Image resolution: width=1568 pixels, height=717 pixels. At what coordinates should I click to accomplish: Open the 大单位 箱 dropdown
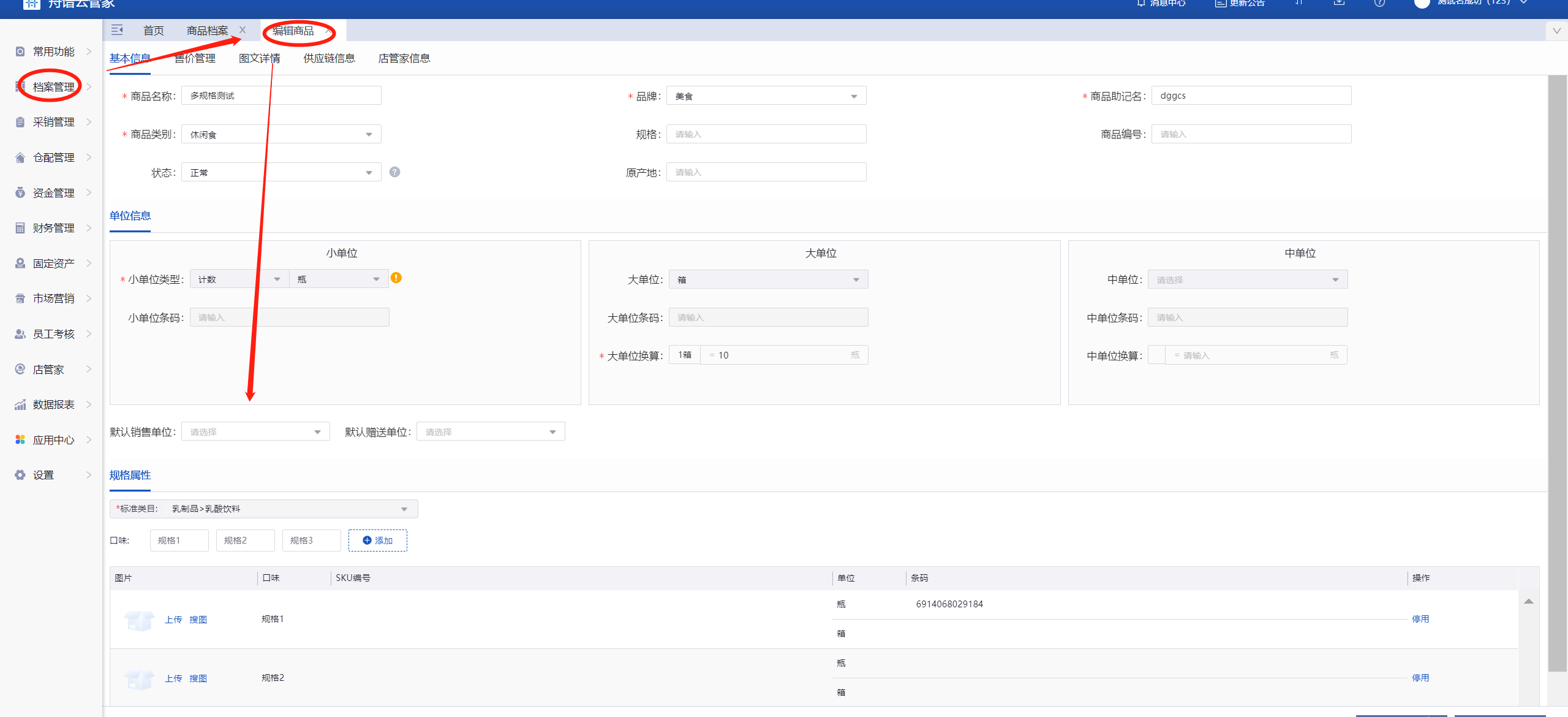point(768,279)
